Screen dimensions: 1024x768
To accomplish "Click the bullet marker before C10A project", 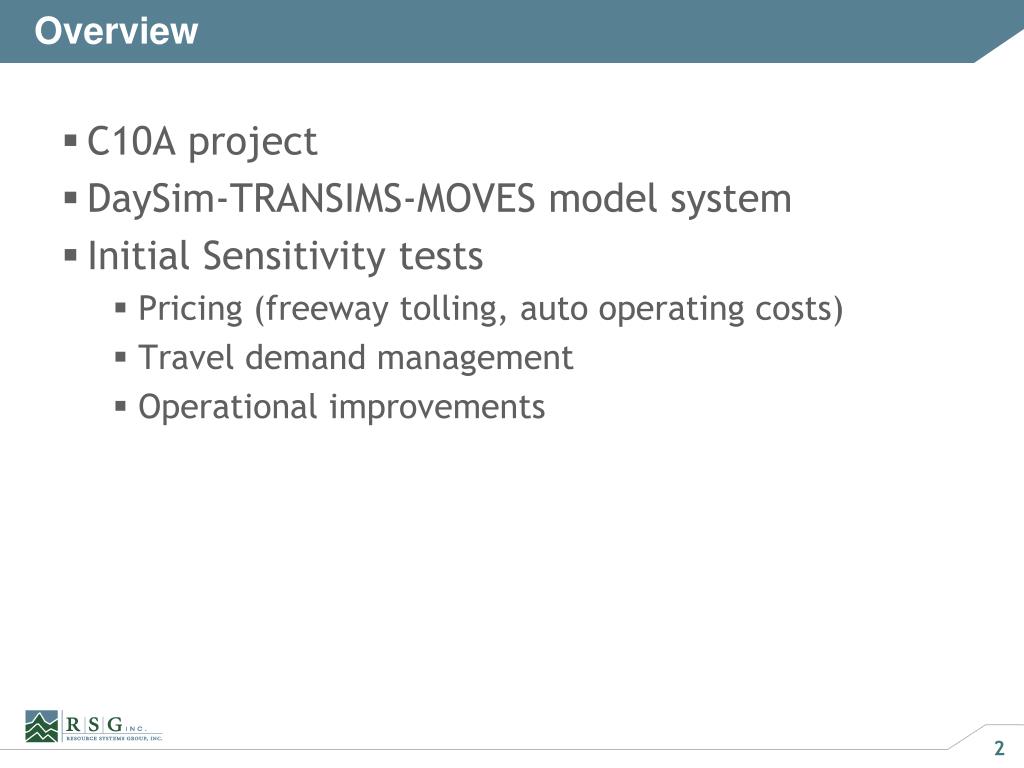I will coord(71,140).
